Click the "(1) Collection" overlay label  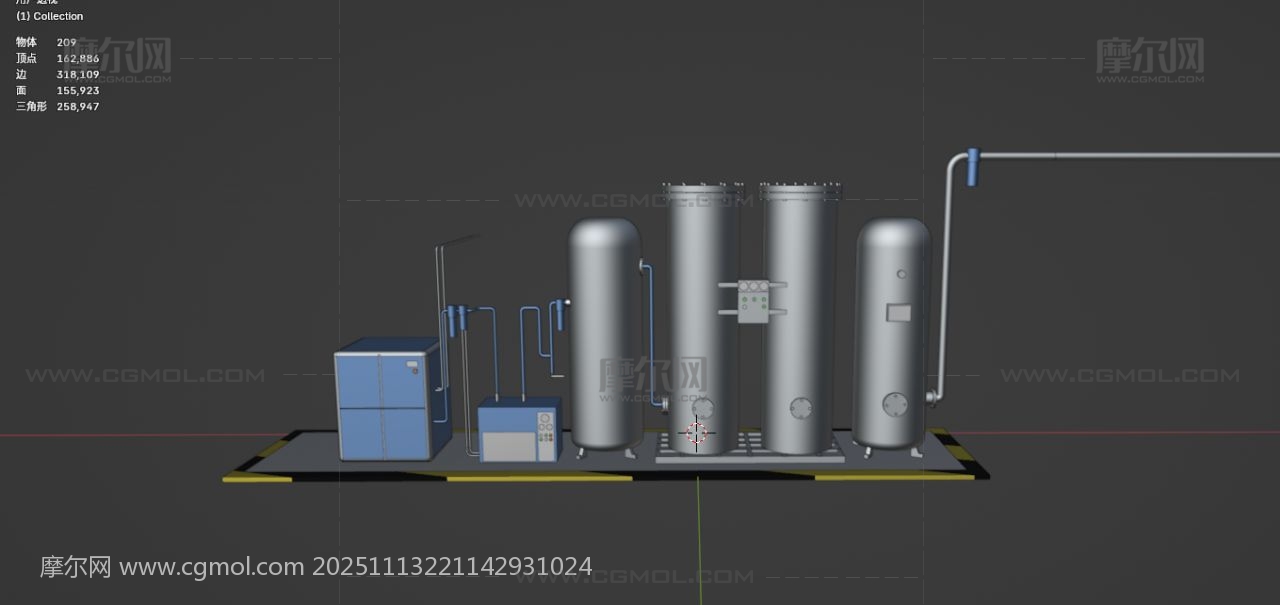(x=50, y=16)
